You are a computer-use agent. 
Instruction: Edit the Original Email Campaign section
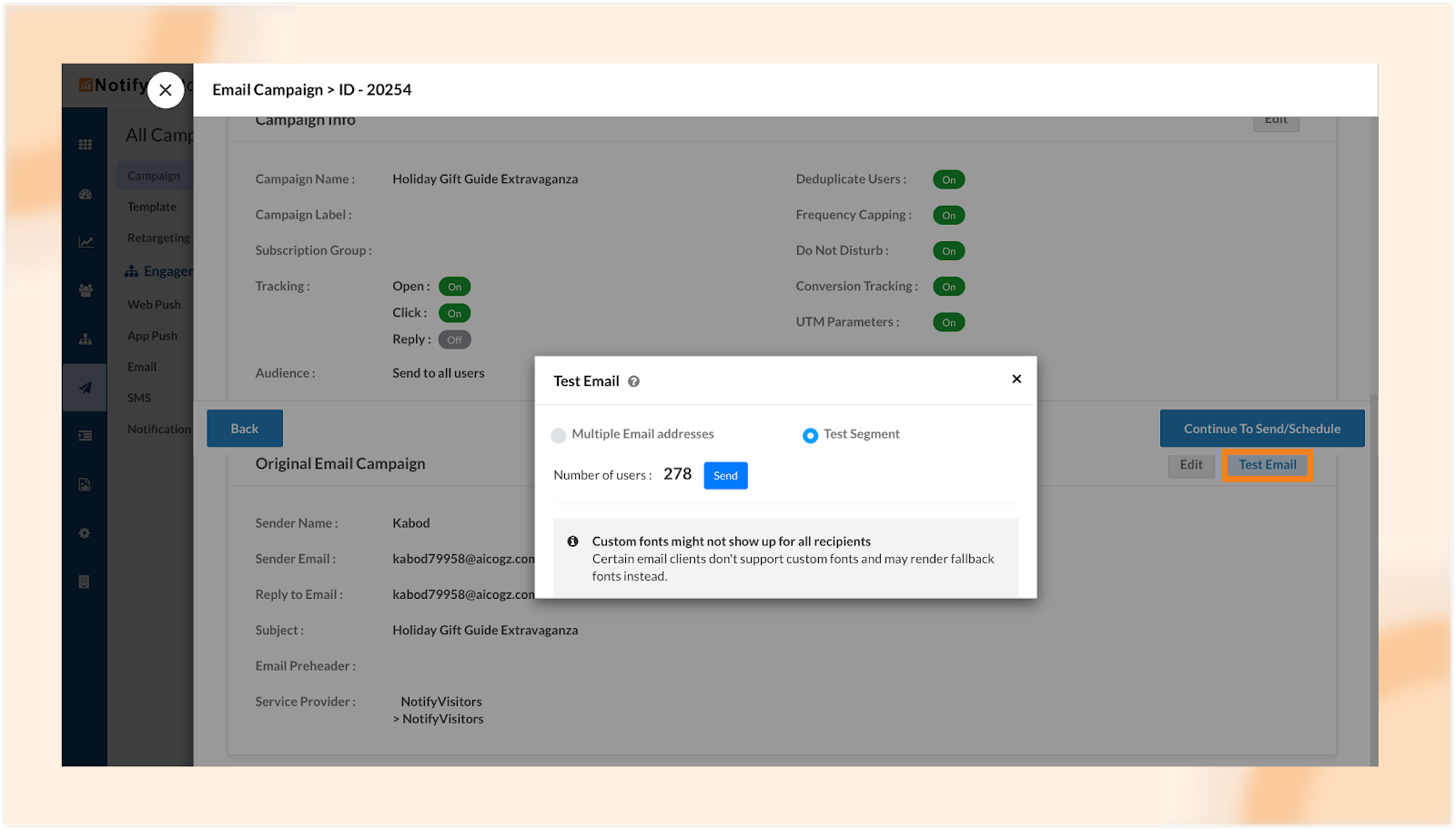tap(1191, 465)
